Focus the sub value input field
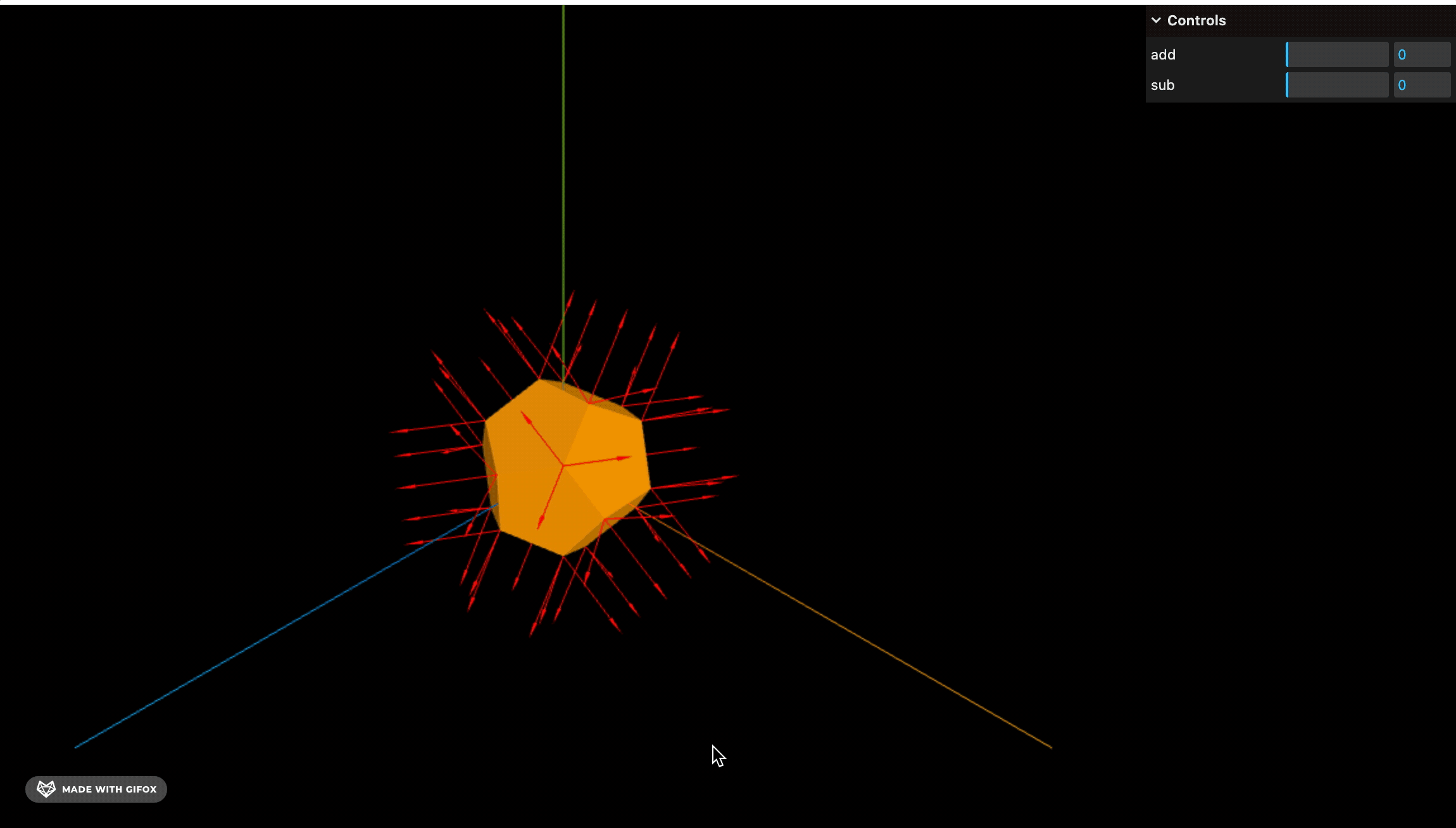This screenshot has height=828, width=1456. click(x=1422, y=85)
